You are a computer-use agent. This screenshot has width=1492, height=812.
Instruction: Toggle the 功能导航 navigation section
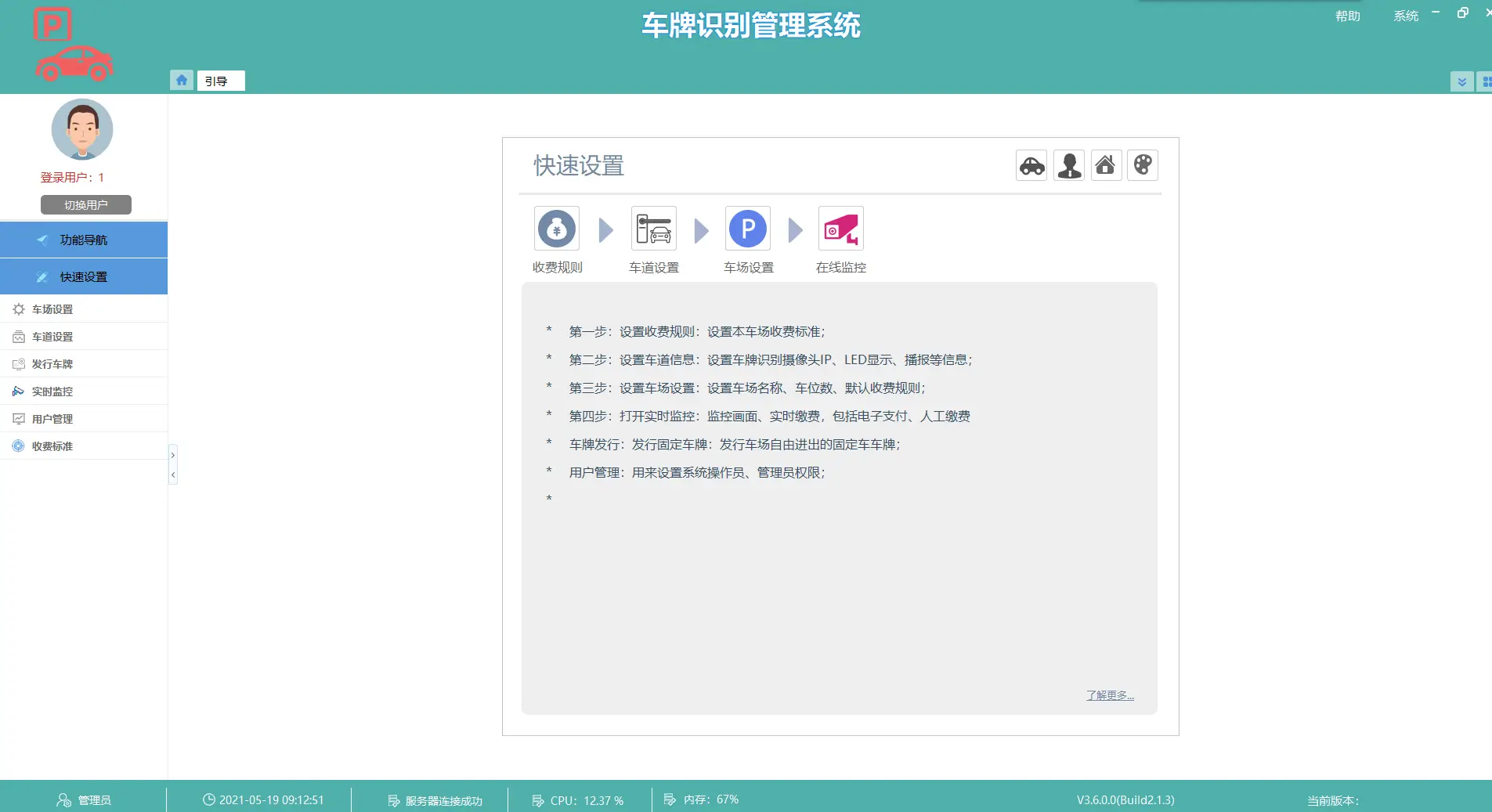click(84, 240)
